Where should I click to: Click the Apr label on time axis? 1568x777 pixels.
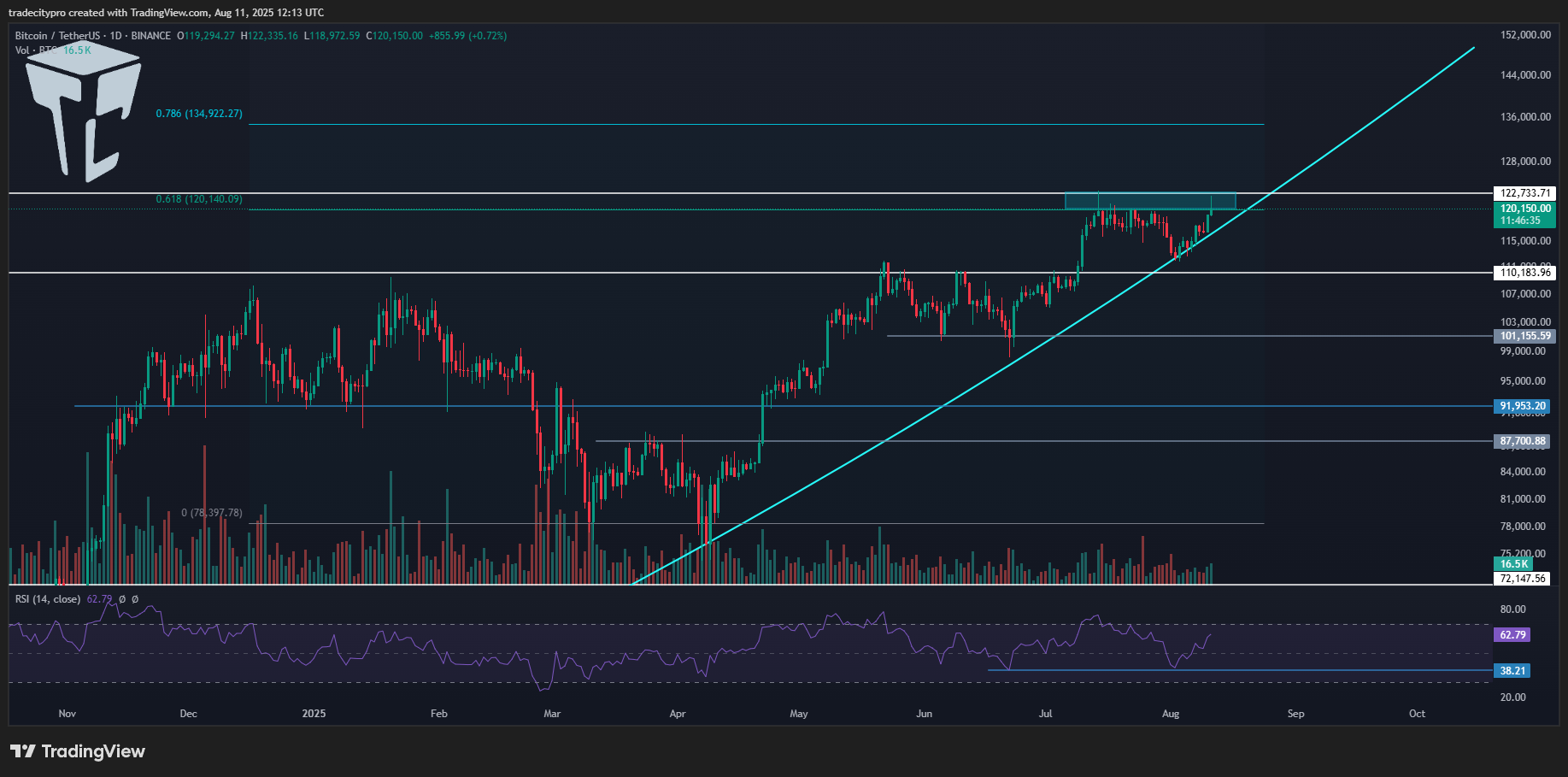click(678, 714)
